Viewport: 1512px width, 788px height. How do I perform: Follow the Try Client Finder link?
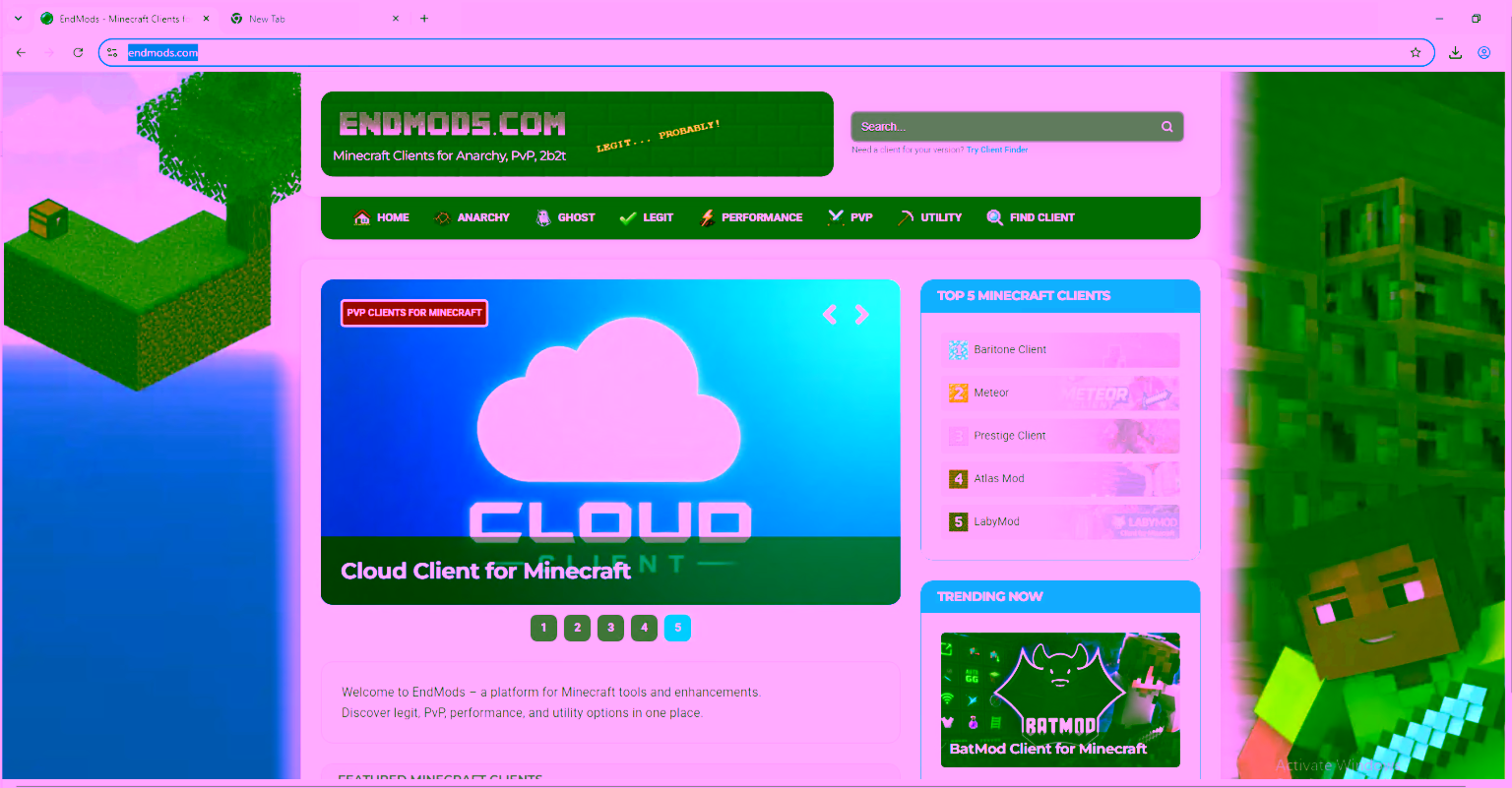[997, 150]
